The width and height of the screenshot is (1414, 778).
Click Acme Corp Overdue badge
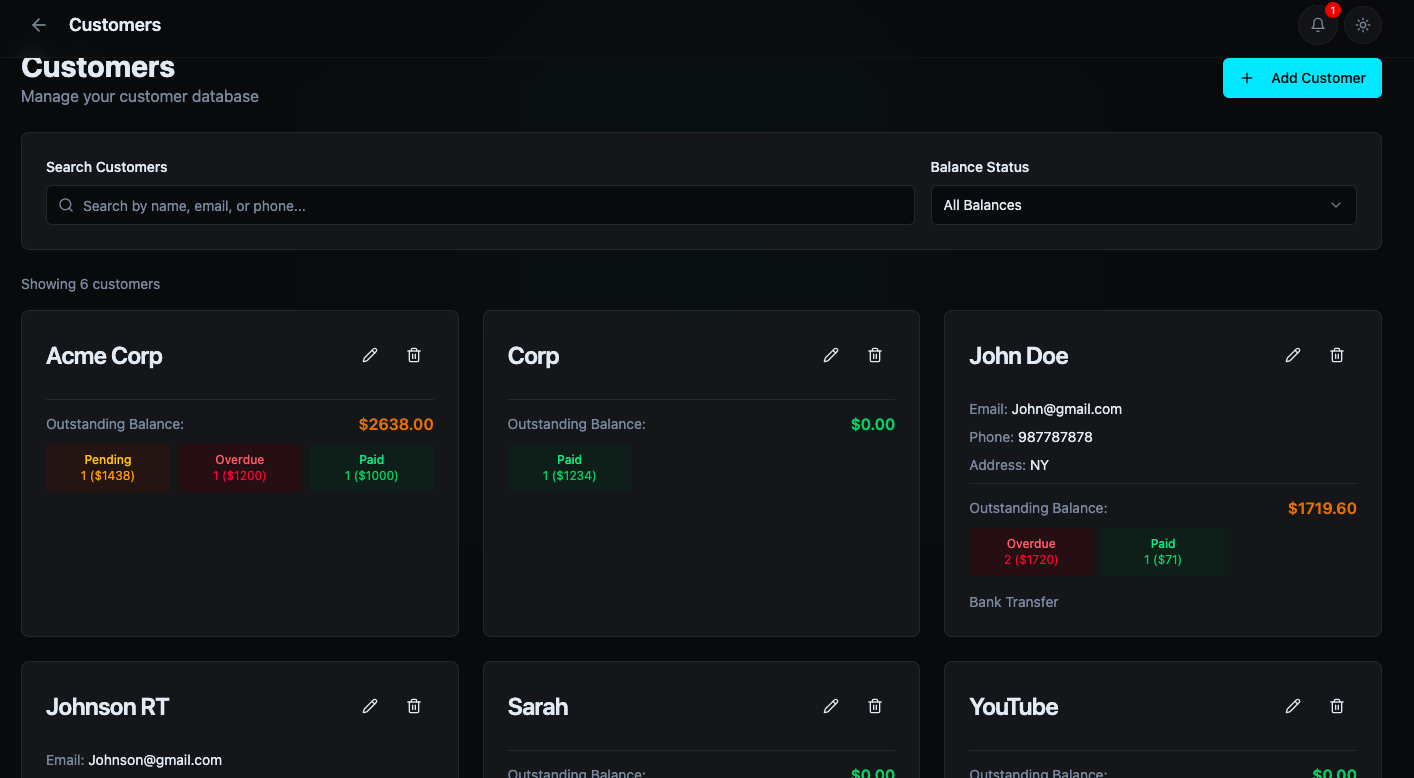point(240,468)
